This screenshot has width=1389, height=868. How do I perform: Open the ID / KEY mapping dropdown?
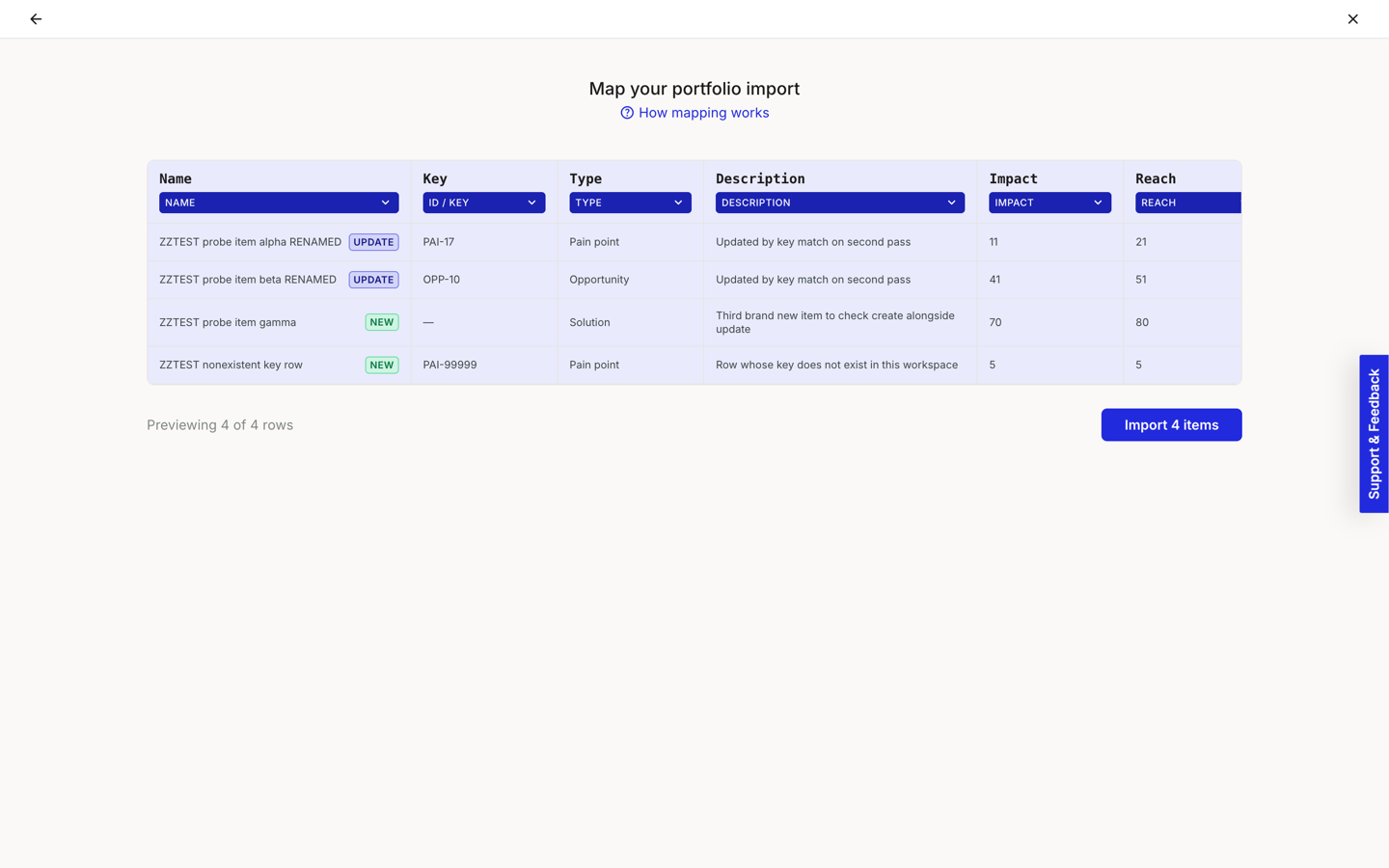point(483,203)
